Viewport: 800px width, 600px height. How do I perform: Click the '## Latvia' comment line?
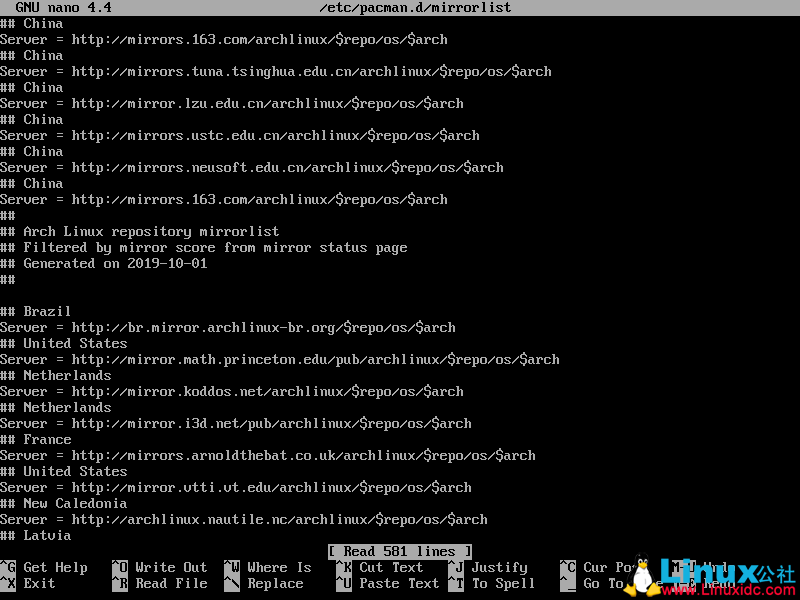click(35, 535)
